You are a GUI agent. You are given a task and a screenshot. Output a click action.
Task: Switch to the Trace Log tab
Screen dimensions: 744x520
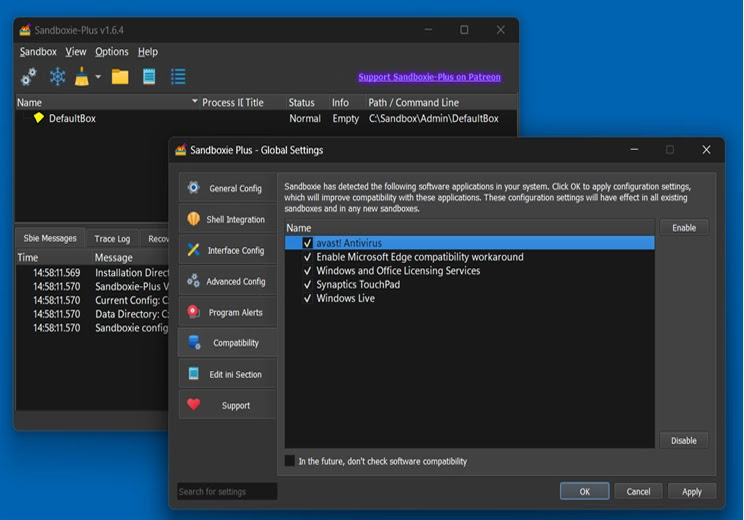point(112,239)
